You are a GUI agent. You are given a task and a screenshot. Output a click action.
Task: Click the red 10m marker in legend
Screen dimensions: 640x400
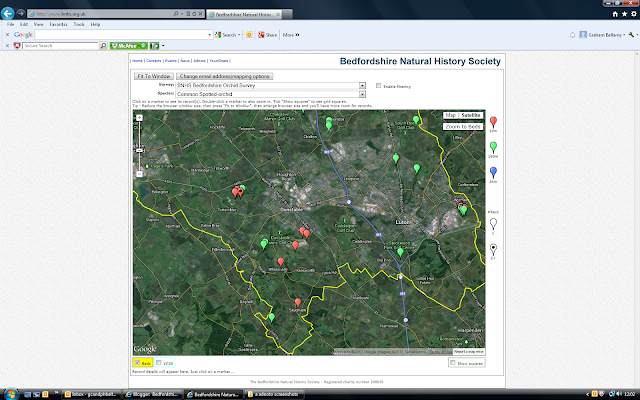click(493, 122)
